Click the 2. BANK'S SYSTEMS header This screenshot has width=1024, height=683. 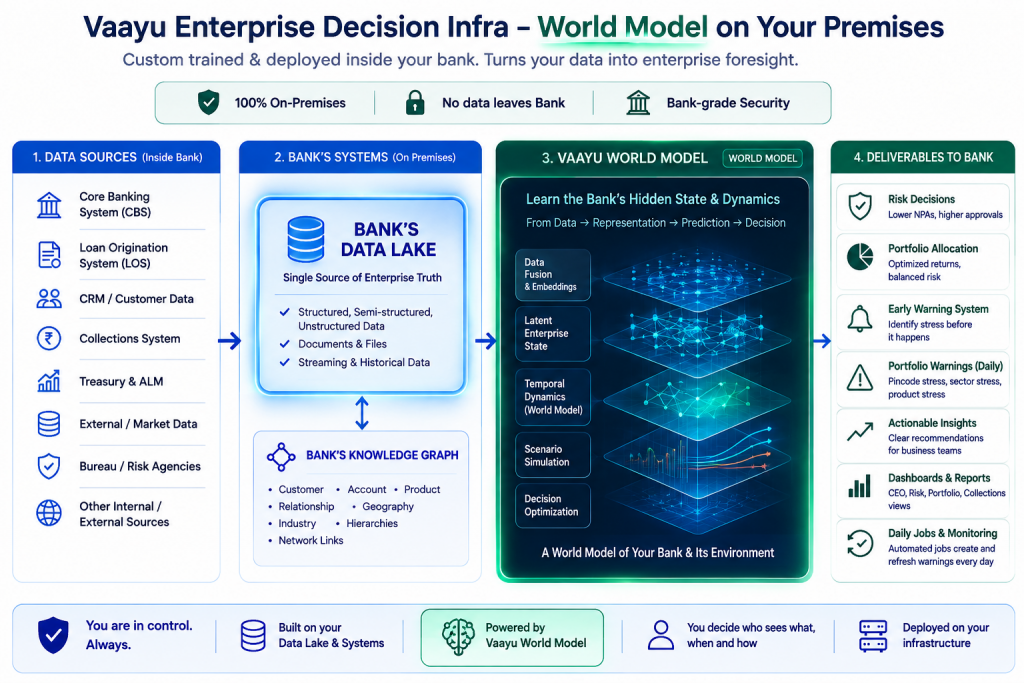tap(360, 157)
